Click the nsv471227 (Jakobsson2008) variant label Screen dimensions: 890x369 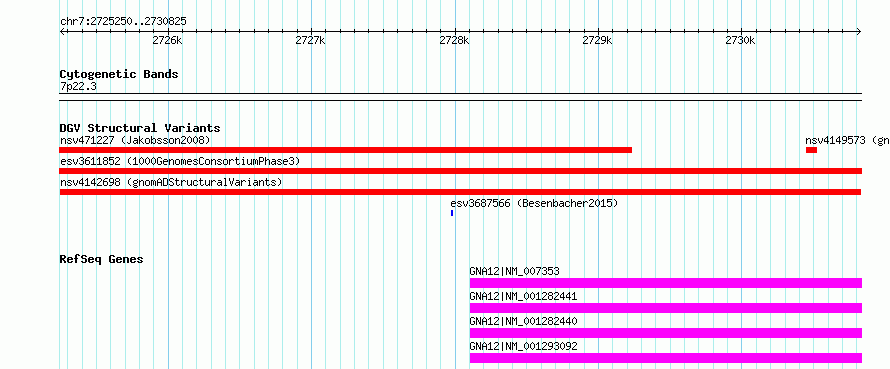pos(135,140)
